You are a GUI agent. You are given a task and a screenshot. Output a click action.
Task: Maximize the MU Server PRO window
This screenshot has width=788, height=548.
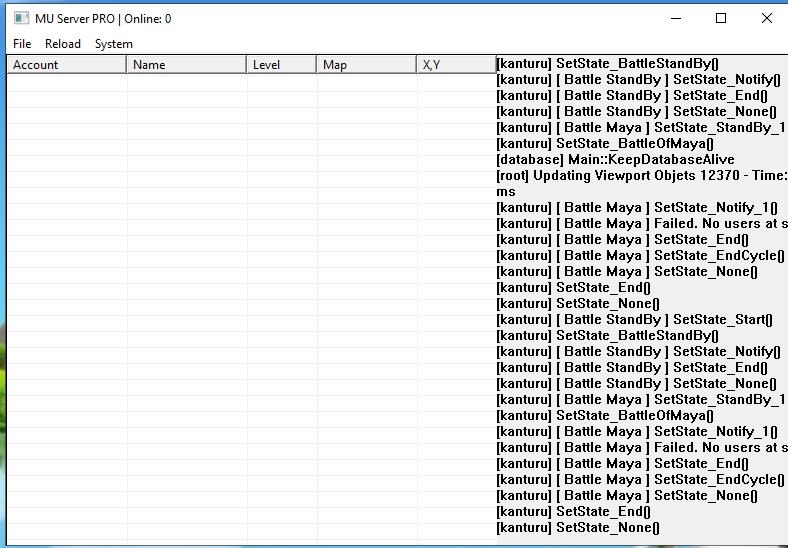[721, 18]
